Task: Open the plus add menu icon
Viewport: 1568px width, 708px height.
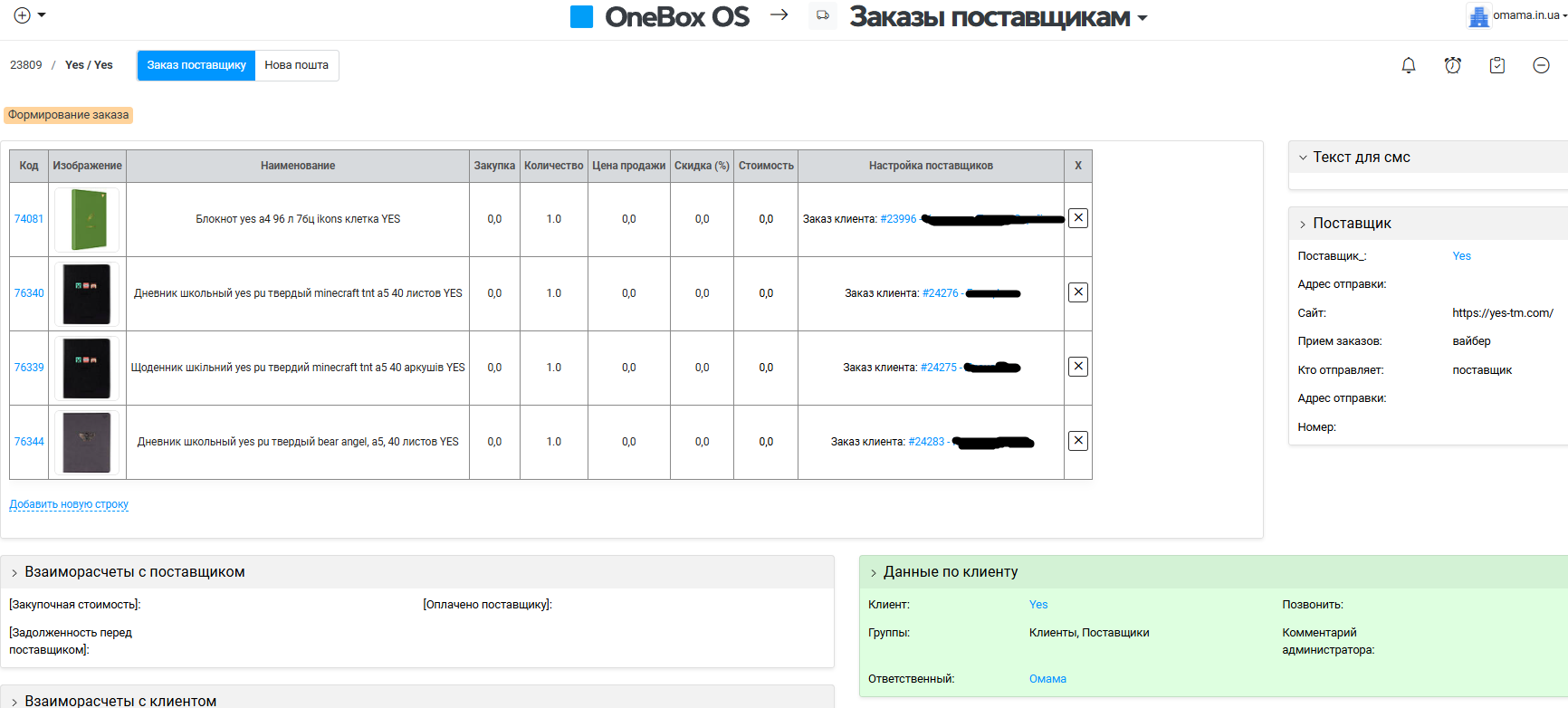Action: point(23,15)
